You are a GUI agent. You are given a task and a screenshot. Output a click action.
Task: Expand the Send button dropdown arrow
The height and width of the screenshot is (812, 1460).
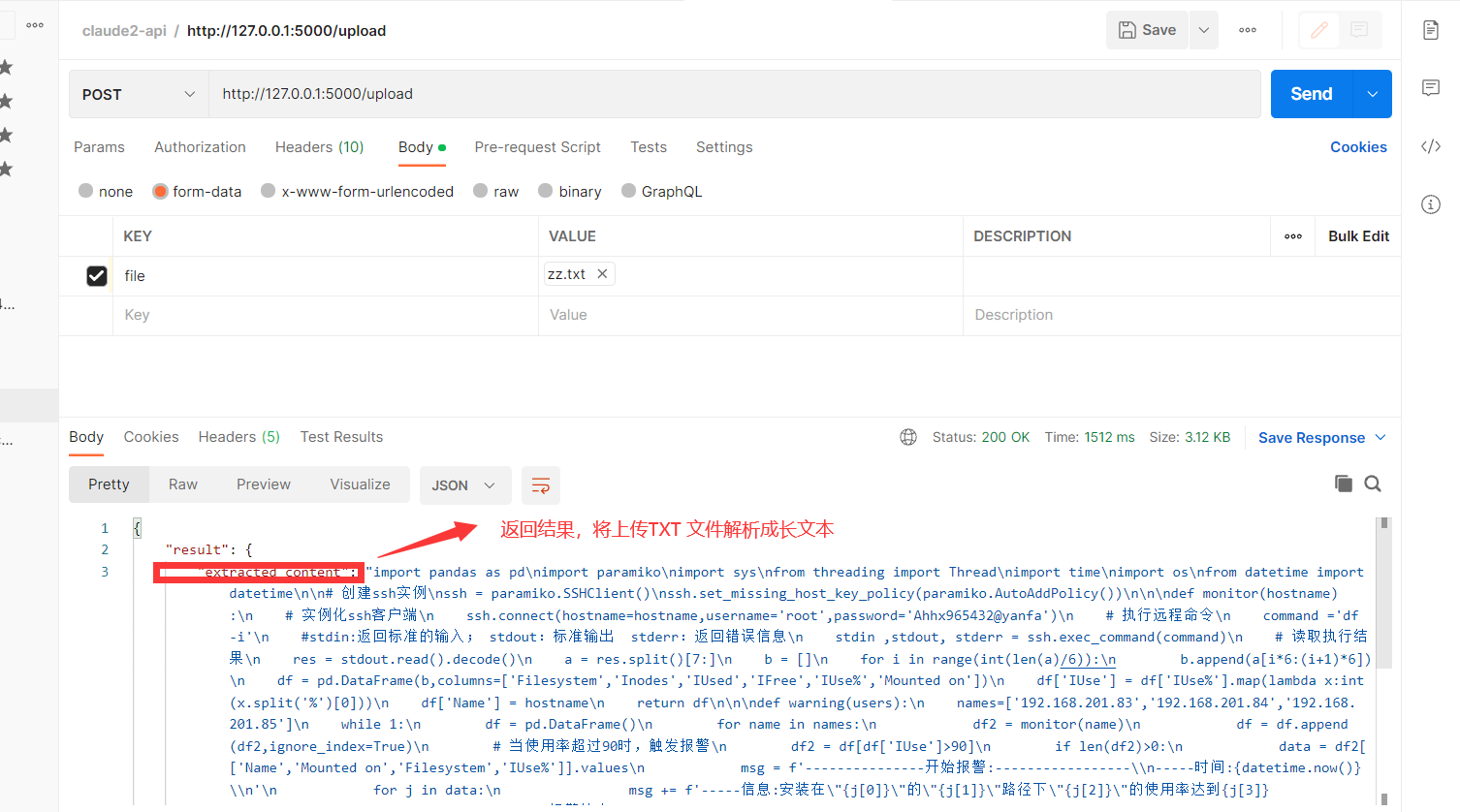point(1373,94)
